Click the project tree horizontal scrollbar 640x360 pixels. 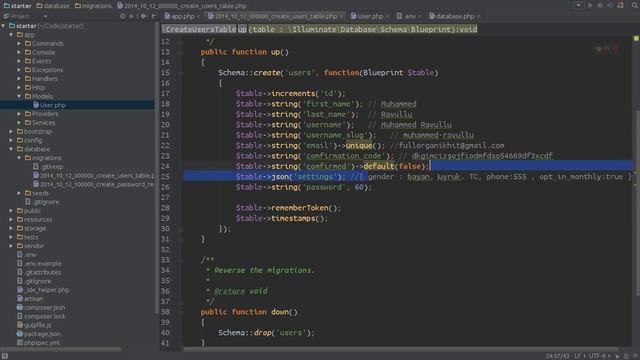point(61,349)
